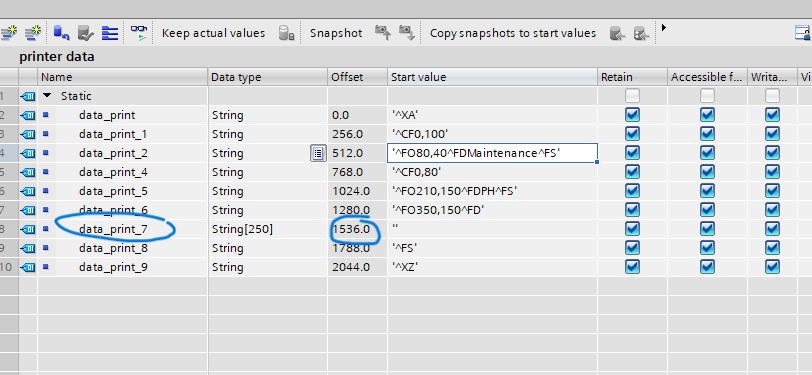Select the data_print_1 name cell
Viewport: 812px width, 375px height.
coord(113,134)
